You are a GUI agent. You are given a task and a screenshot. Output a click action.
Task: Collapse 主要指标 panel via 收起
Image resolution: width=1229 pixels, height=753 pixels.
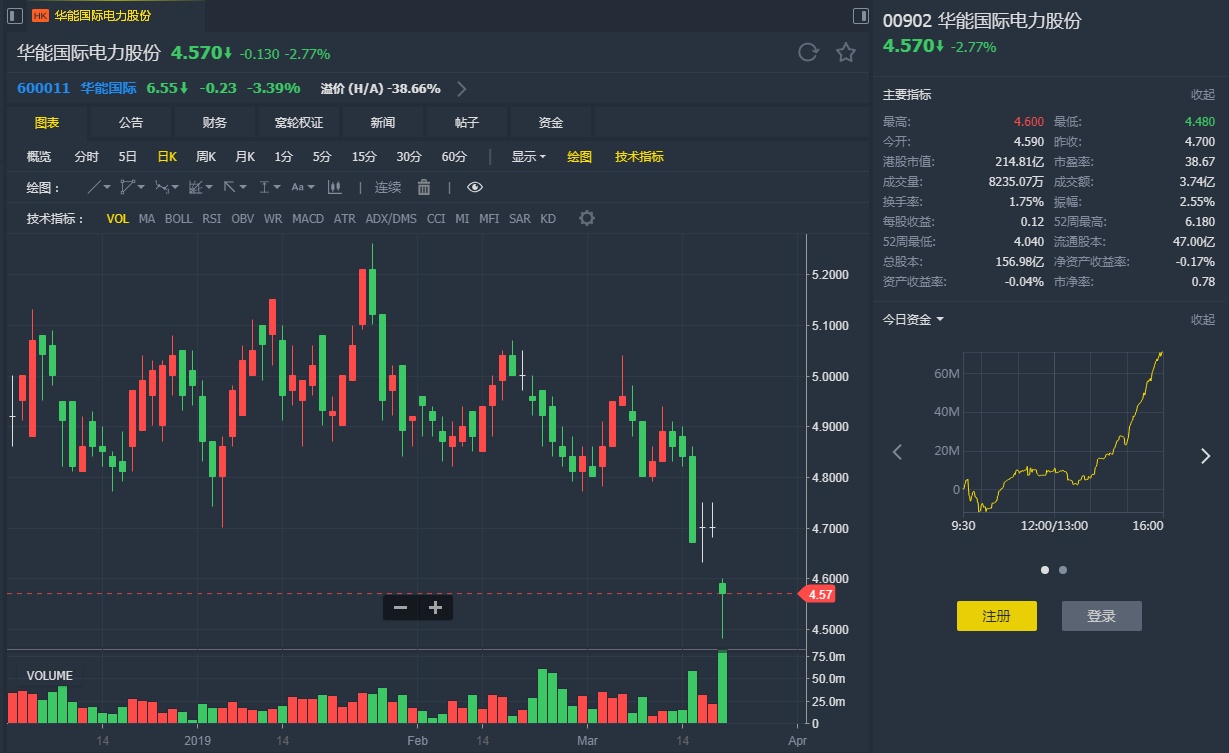tap(1203, 94)
